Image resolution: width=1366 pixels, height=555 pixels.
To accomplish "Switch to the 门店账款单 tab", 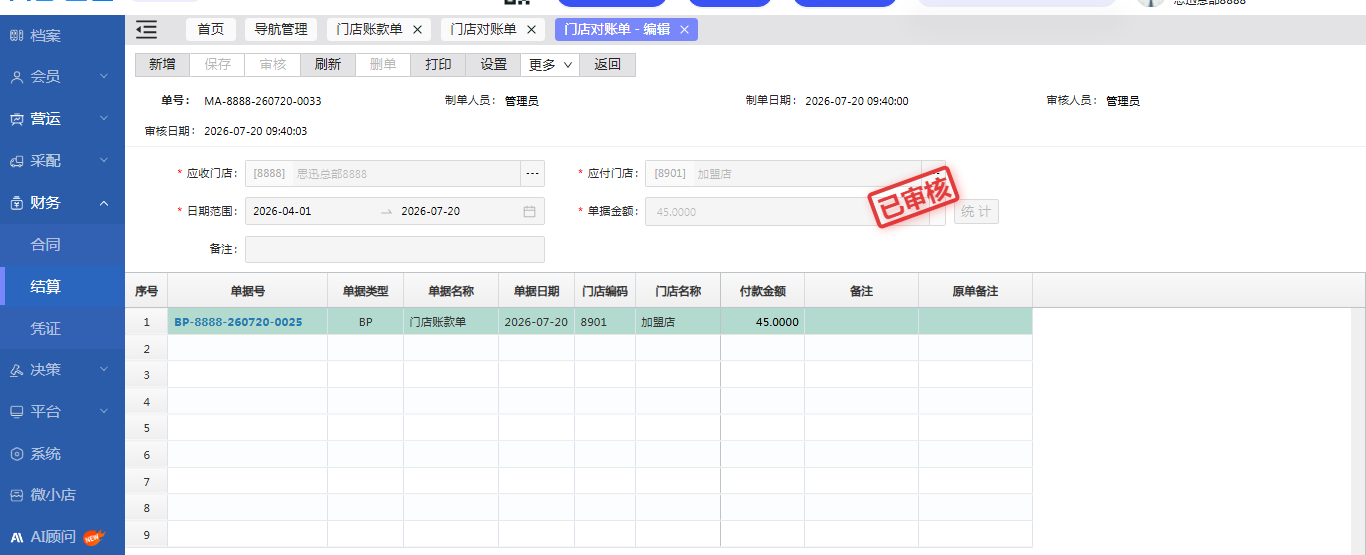I will point(370,30).
